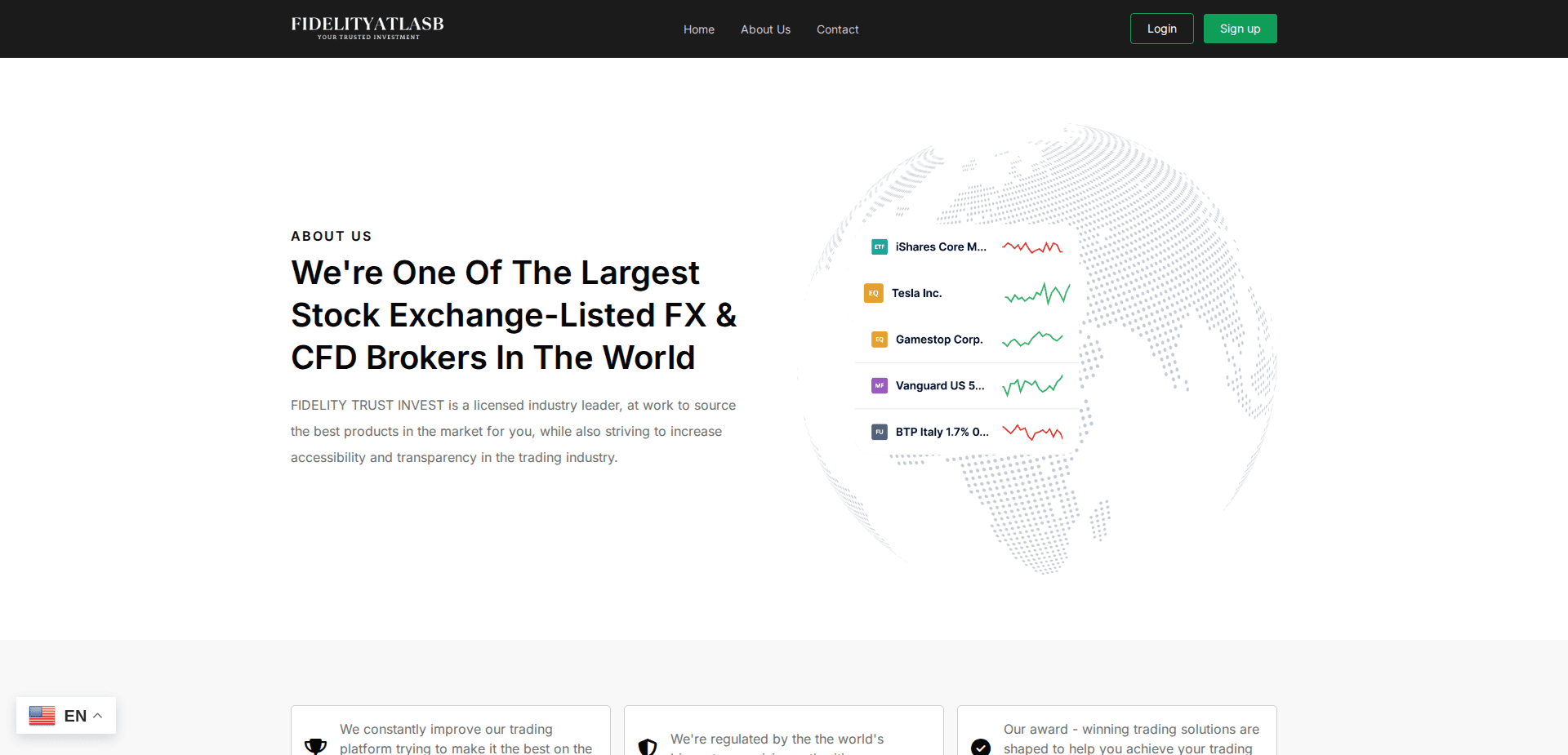Click the checkmark badge icon

click(981, 747)
